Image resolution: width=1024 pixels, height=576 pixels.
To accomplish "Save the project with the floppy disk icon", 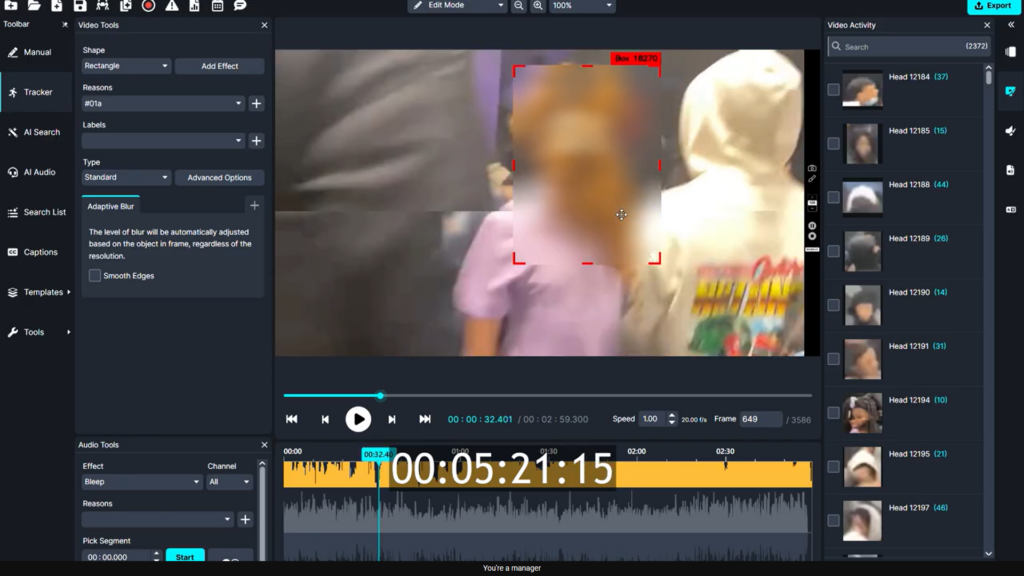I will 80,5.
